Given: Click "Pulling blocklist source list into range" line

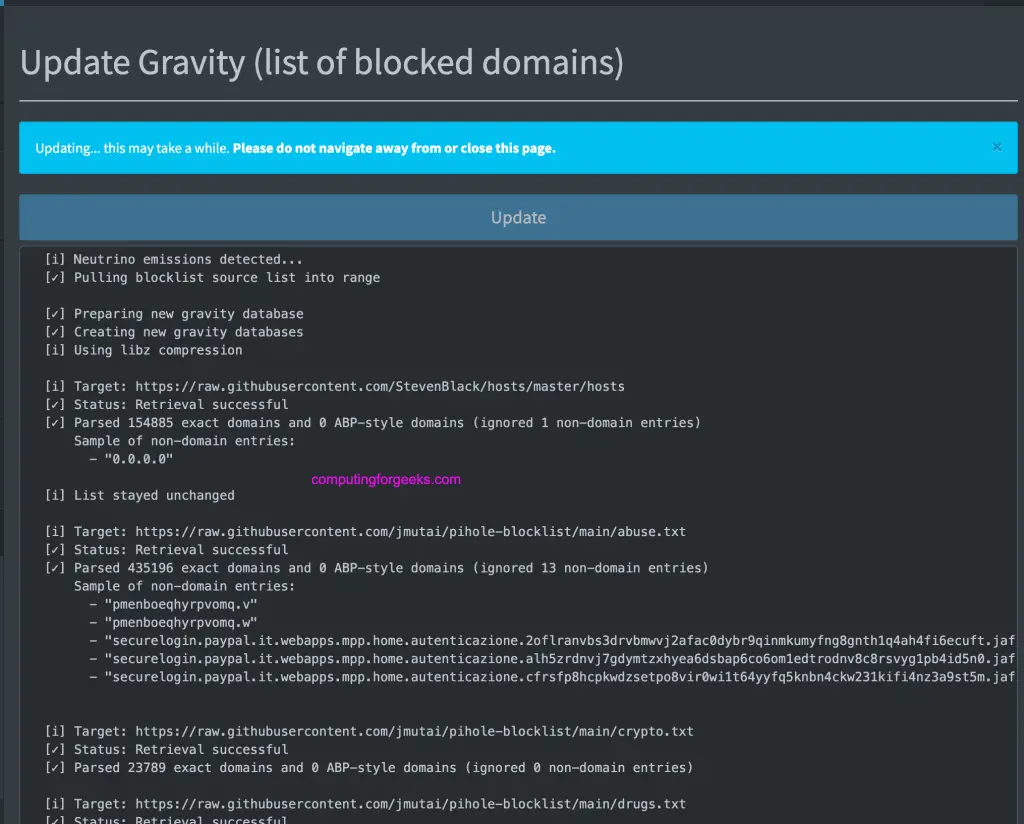Looking at the screenshot, I should [212, 277].
